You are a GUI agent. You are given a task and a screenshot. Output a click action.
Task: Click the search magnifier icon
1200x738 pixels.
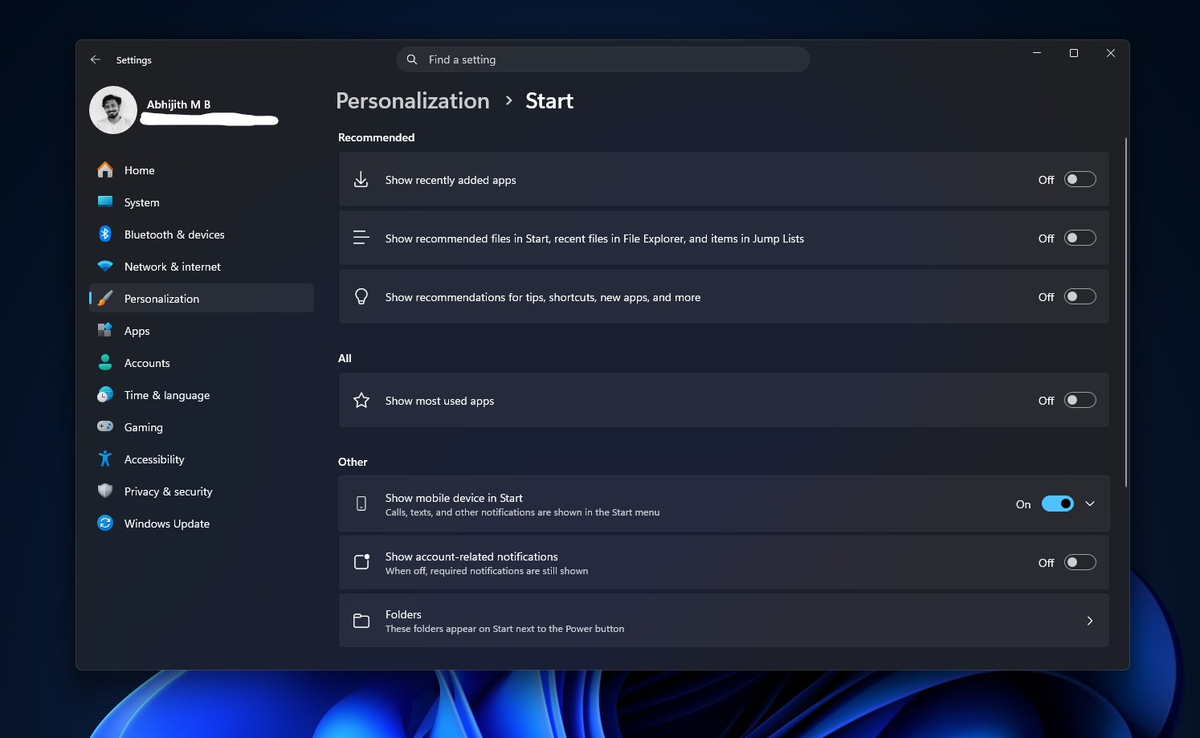click(412, 60)
